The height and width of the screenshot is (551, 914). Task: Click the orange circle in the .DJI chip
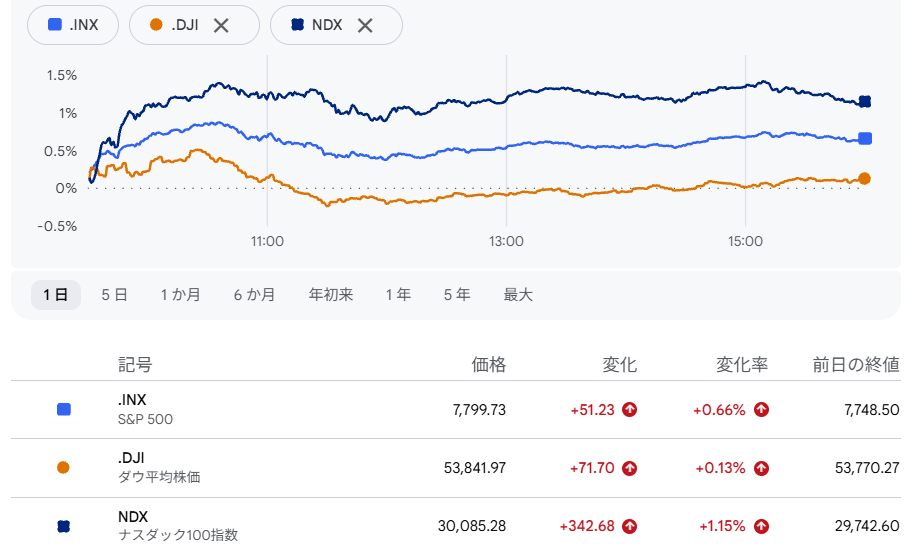[156, 24]
